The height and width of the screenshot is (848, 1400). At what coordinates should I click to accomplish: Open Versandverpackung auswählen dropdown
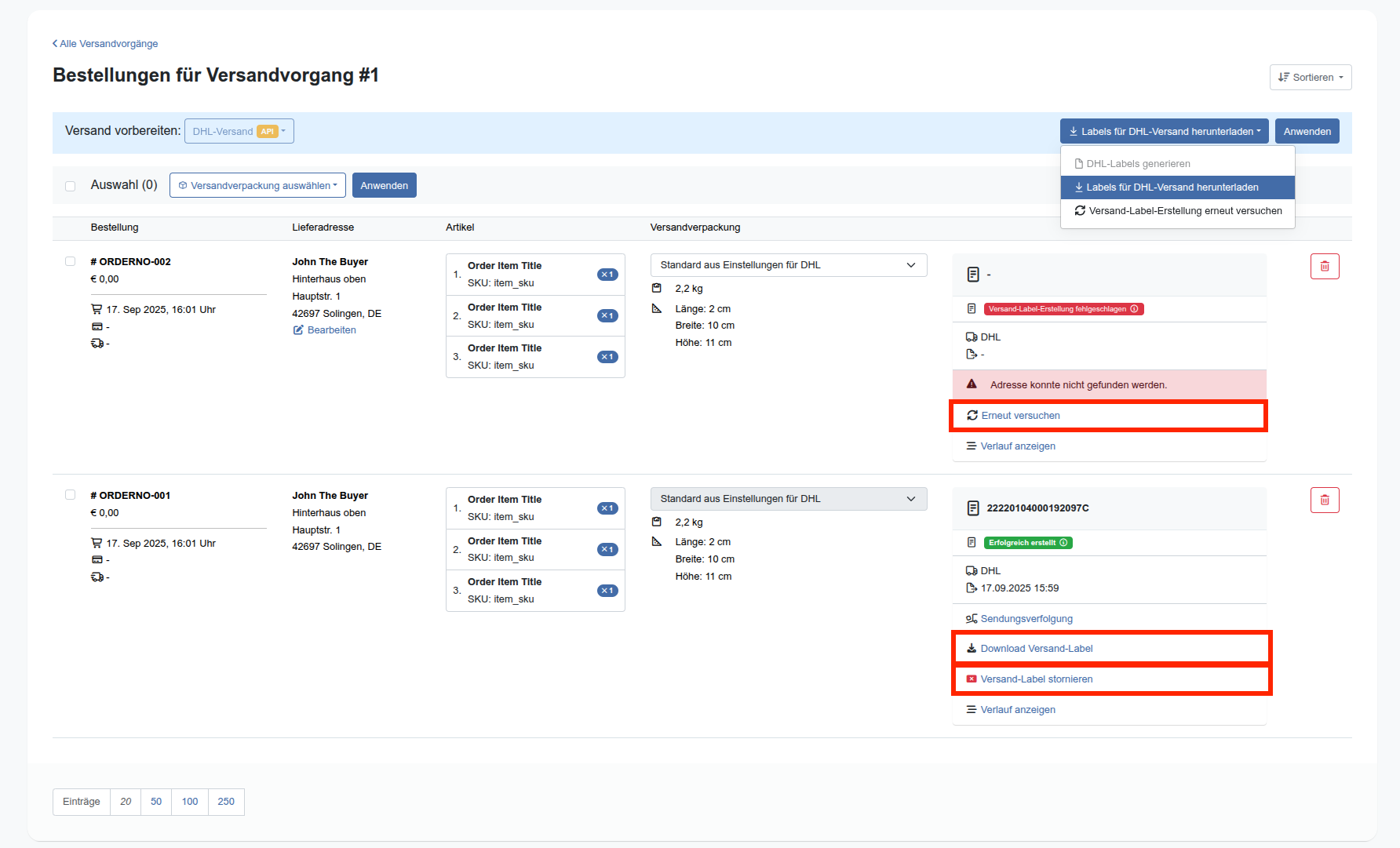(257, 186)
